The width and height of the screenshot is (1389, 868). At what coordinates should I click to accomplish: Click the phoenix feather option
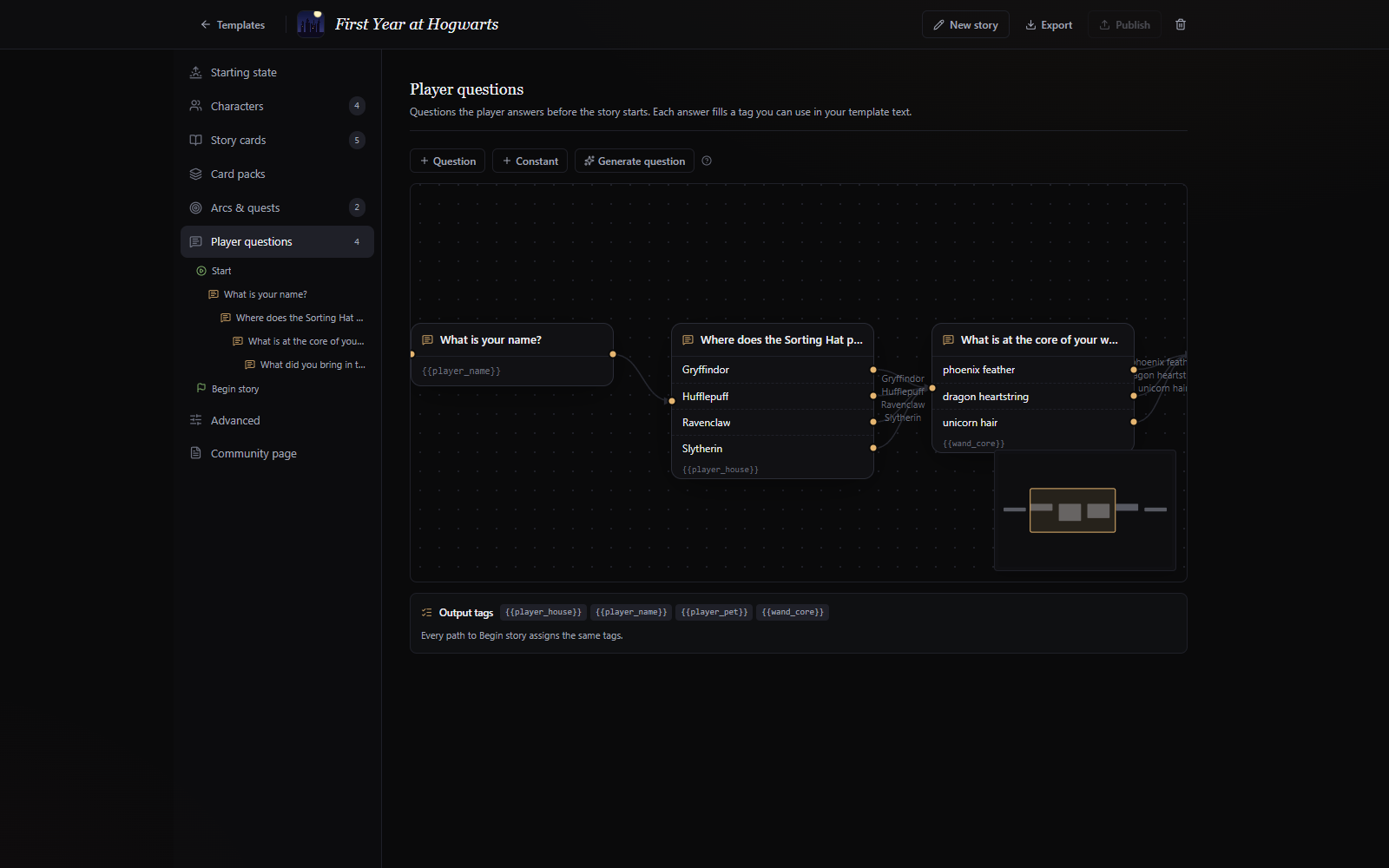(x=1033, y=370)
